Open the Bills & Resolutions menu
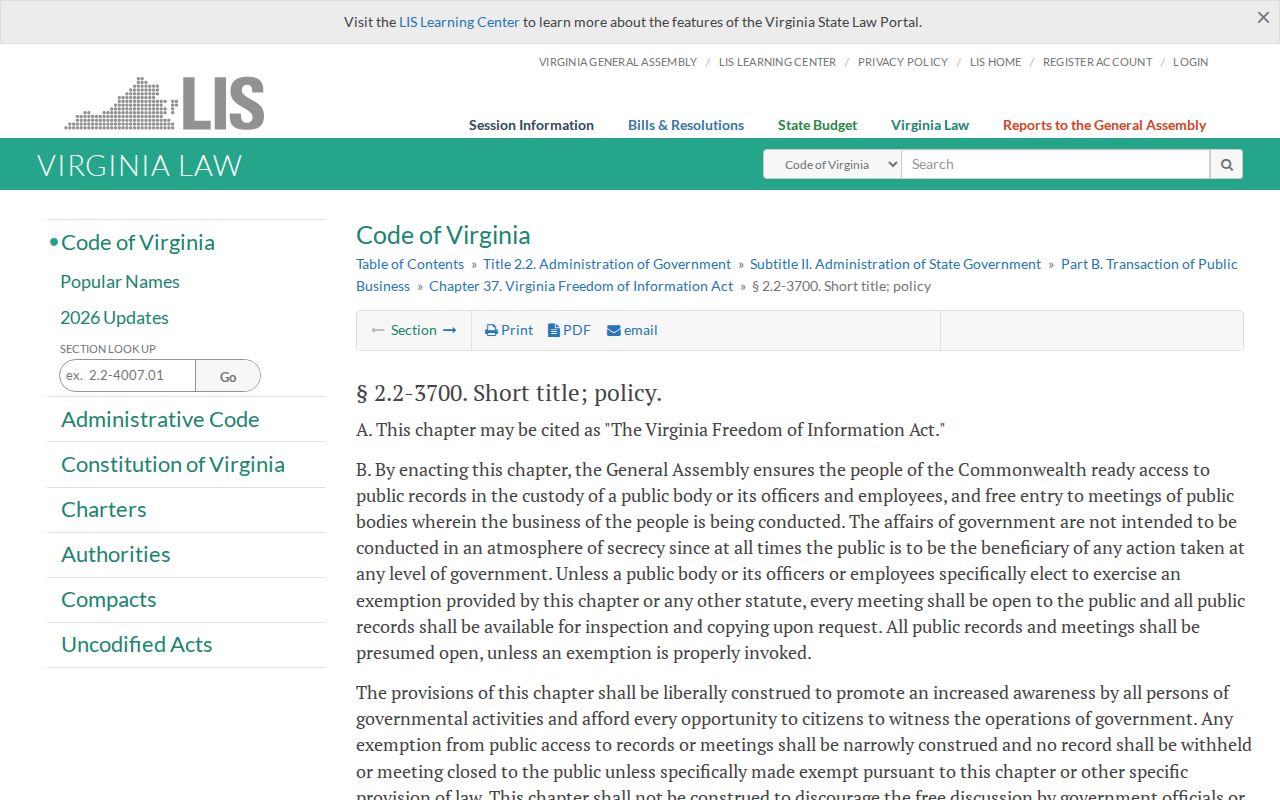 point(686,125)
